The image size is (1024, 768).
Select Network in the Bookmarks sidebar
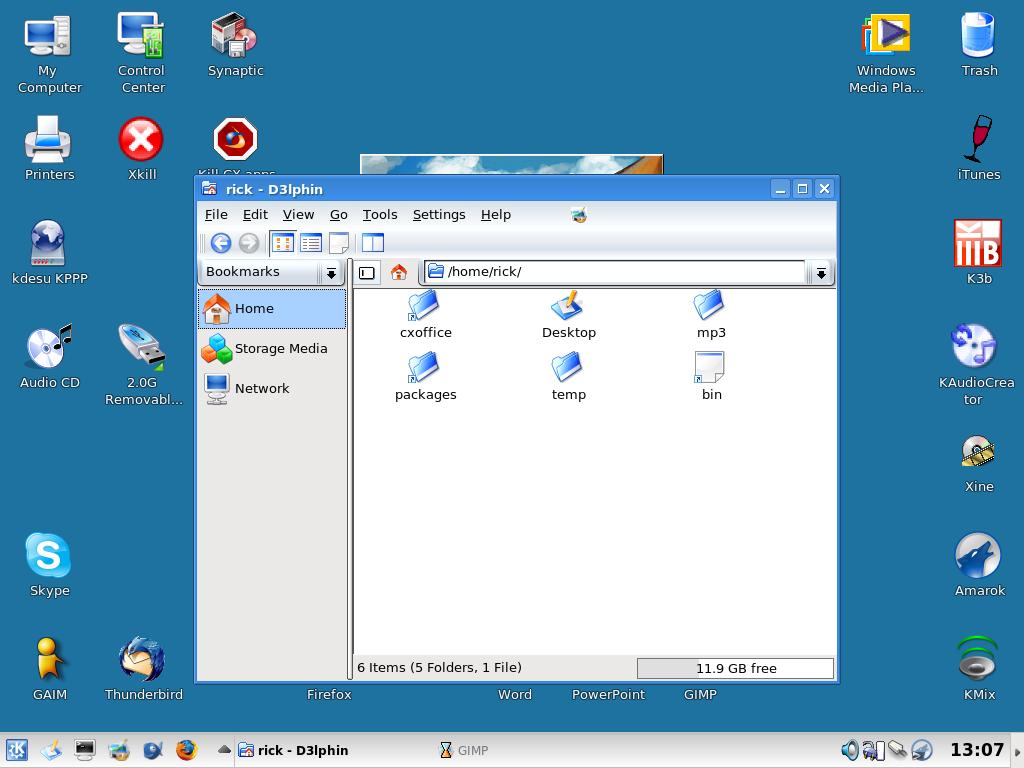(x=272, y=389)
